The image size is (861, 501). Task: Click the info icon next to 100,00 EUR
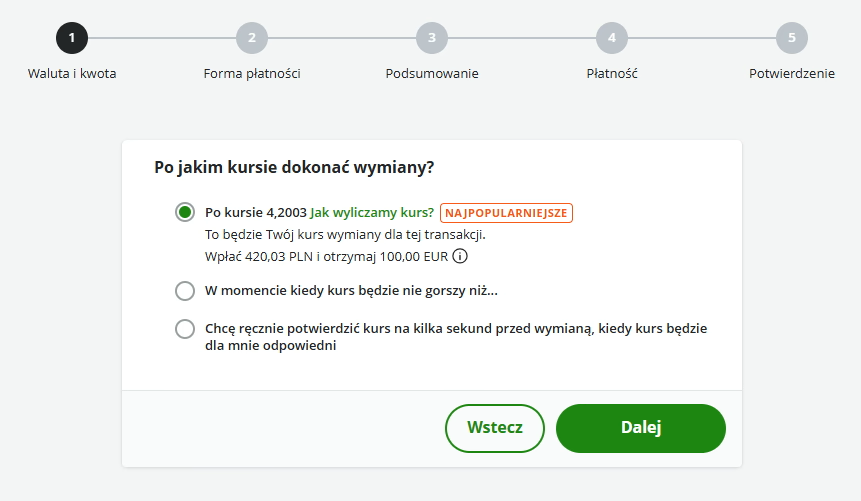tap(460, 256)
